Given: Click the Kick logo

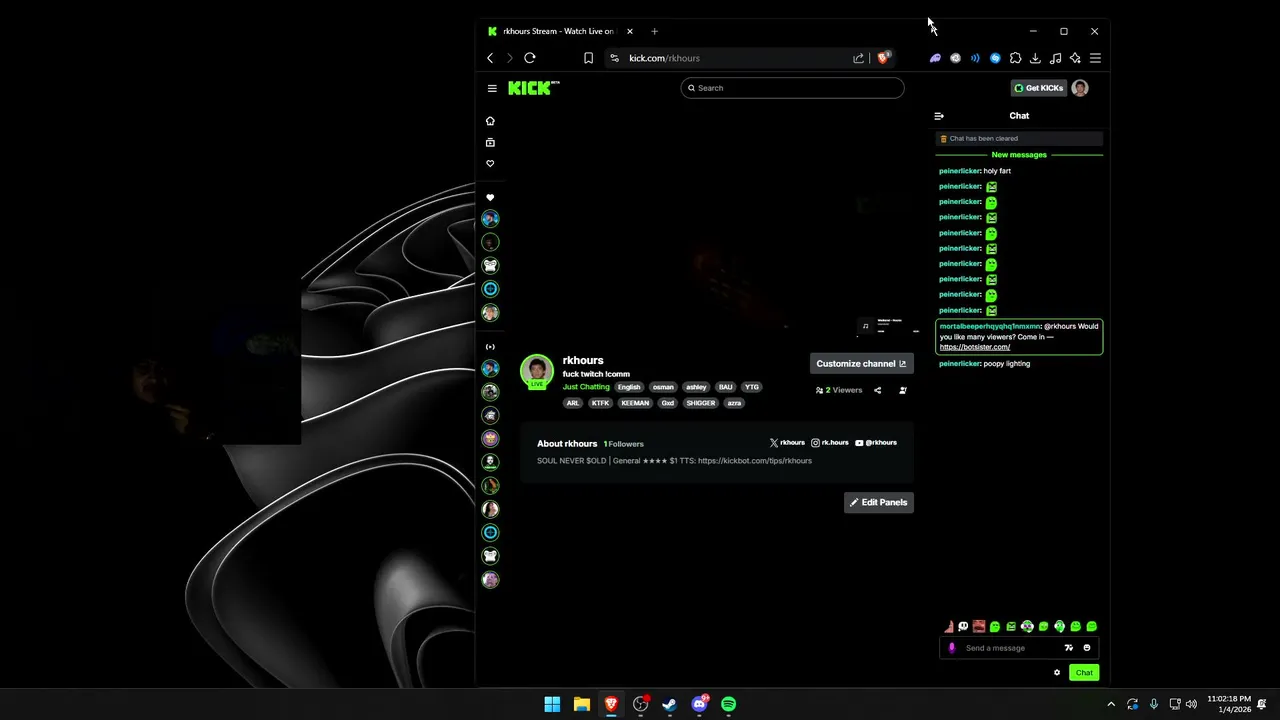Looking at the screenshot, I should [533, 88].
